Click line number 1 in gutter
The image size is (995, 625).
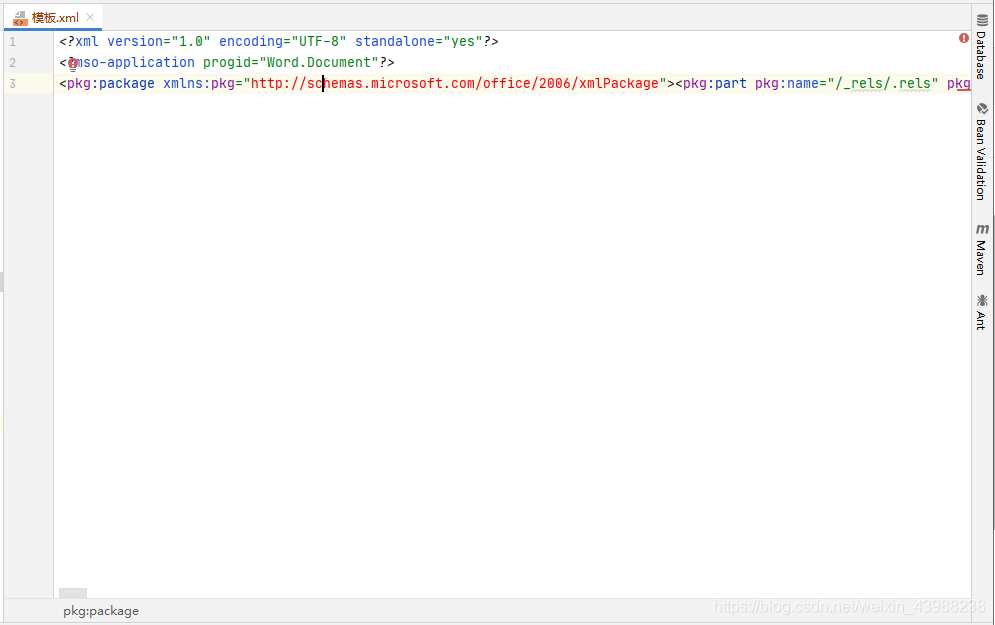click(x=13, y=42)
